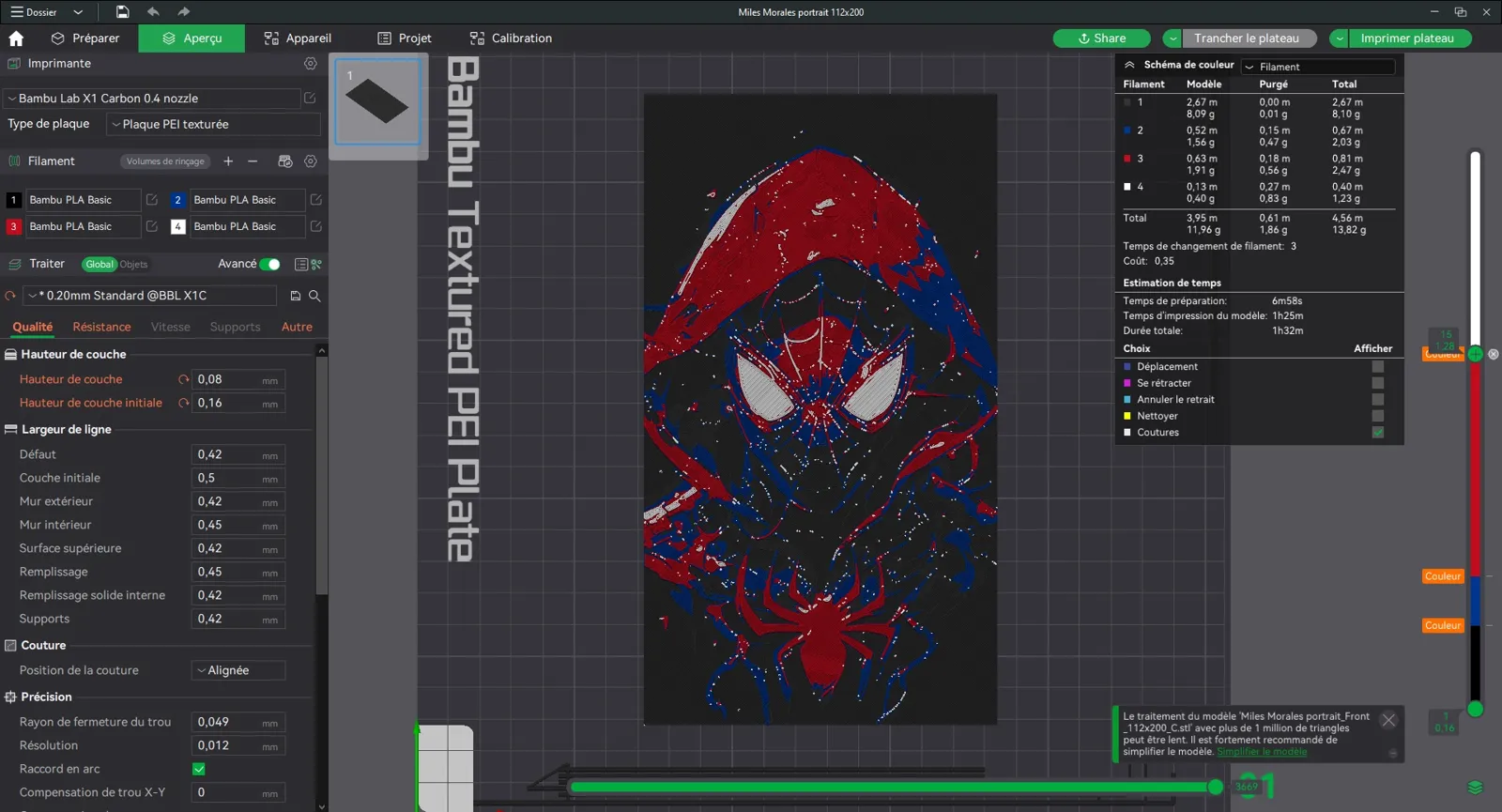Enable Se rétracter display checkbox
This screenshot has height=812, width=1502.
(1378, 383)
